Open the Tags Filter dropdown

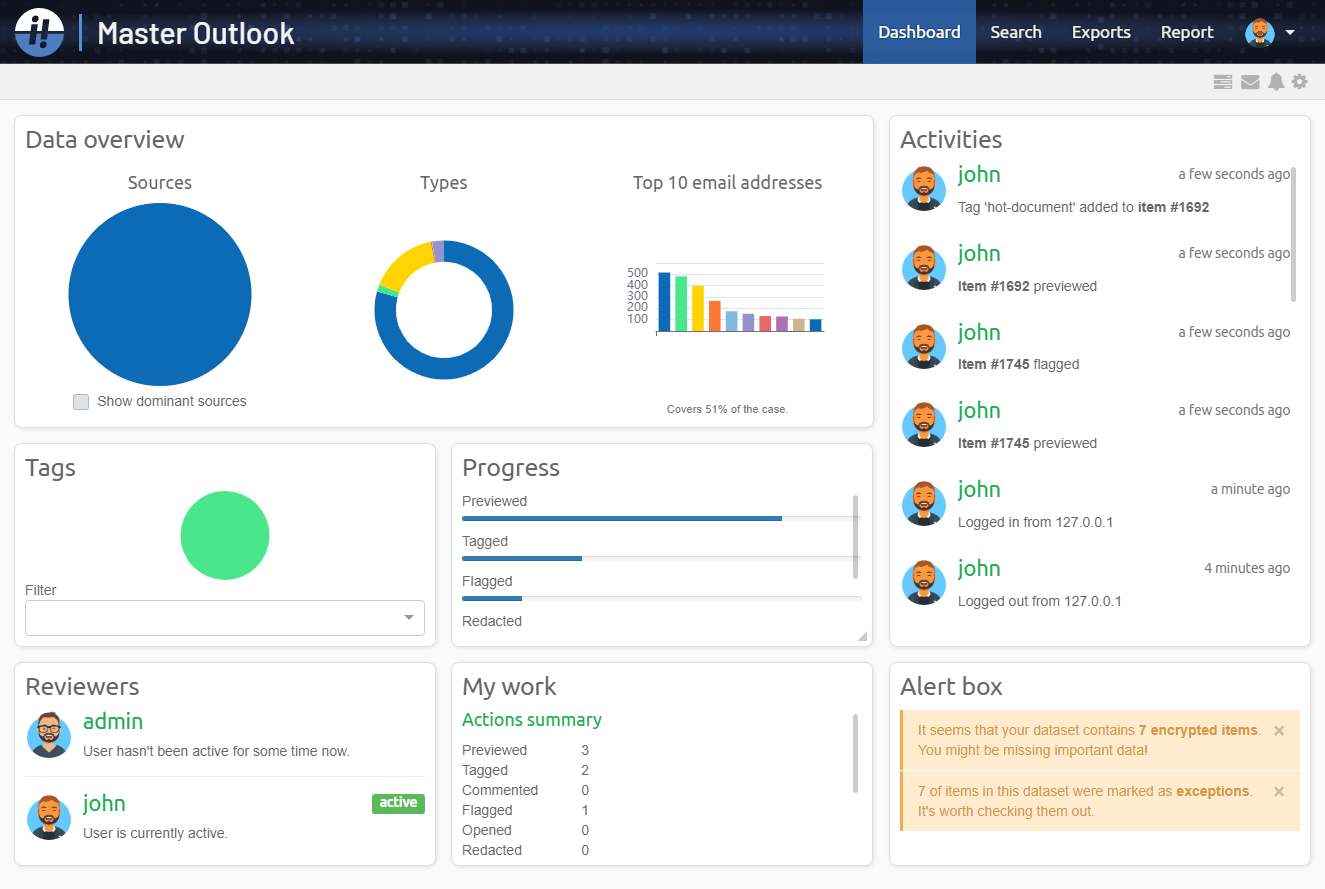225,618
